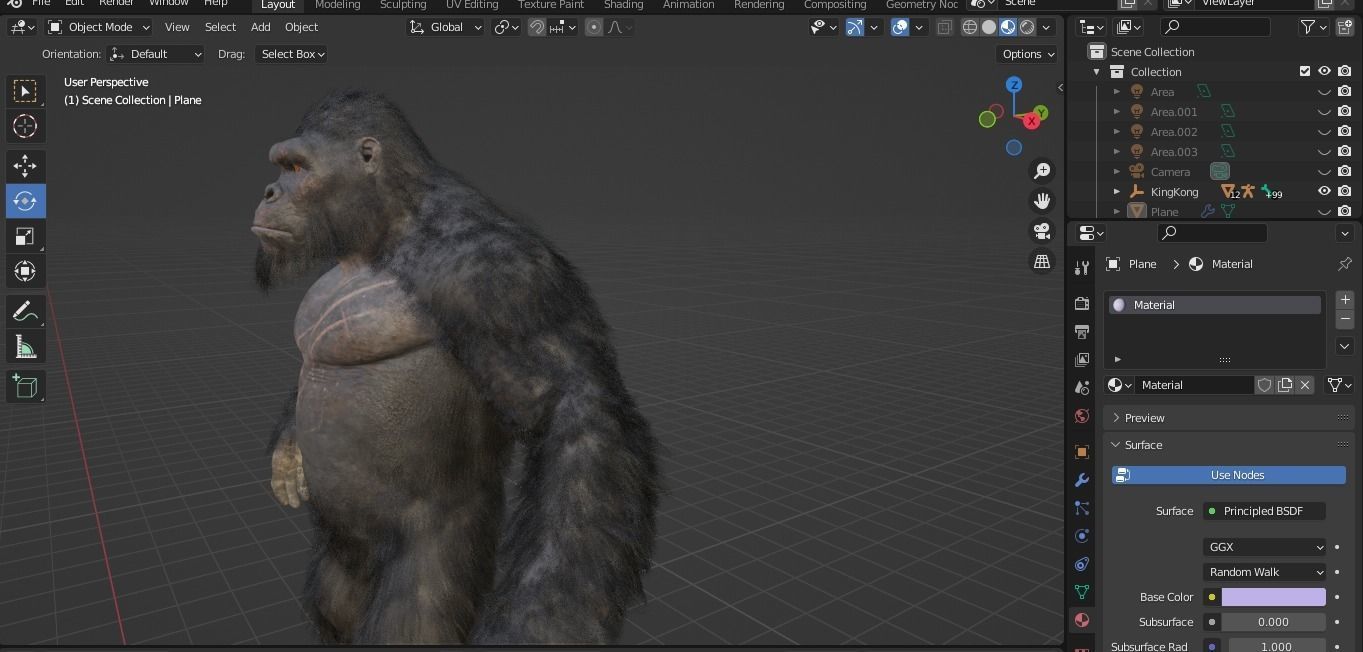Open the Drag Select Box dropdown

[291, 54]
